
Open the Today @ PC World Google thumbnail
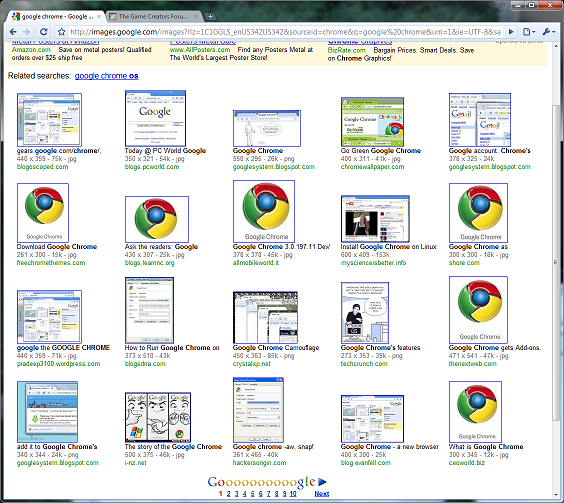pyautogui.click(x=155, y=118)
